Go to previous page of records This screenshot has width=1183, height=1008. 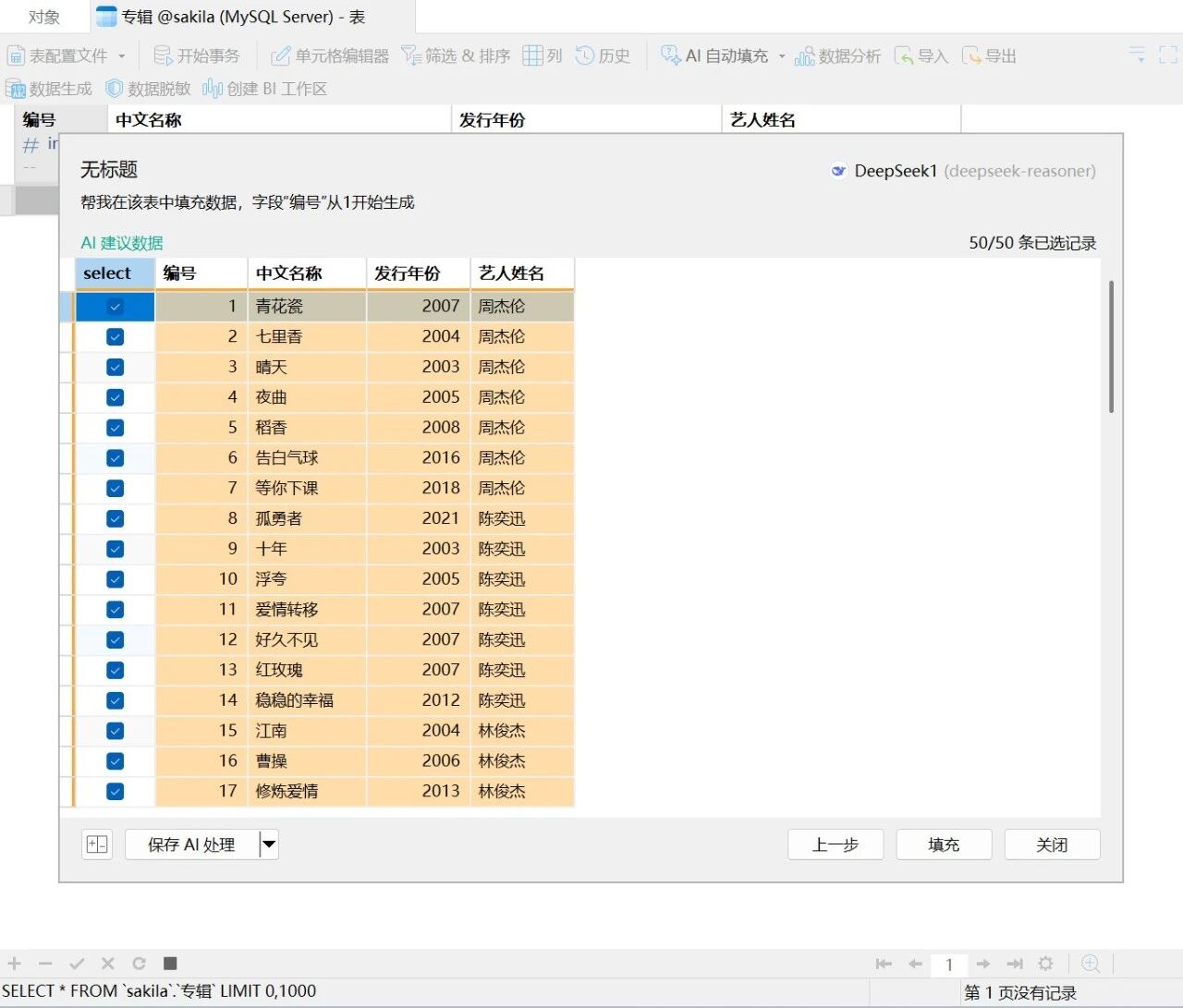(915, 964)
